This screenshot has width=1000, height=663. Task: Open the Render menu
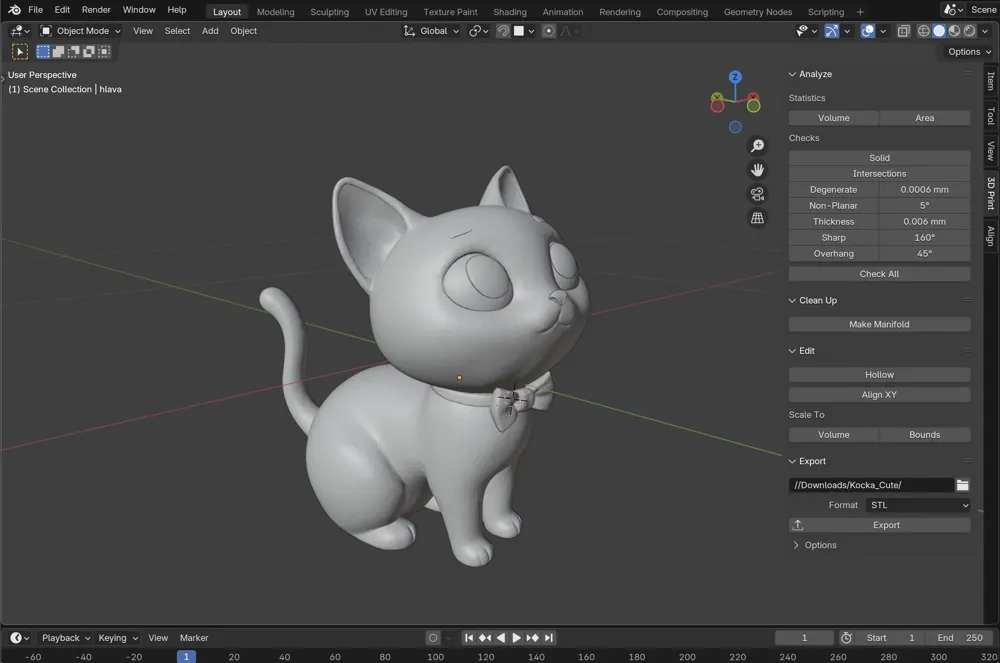coord(96,10)
